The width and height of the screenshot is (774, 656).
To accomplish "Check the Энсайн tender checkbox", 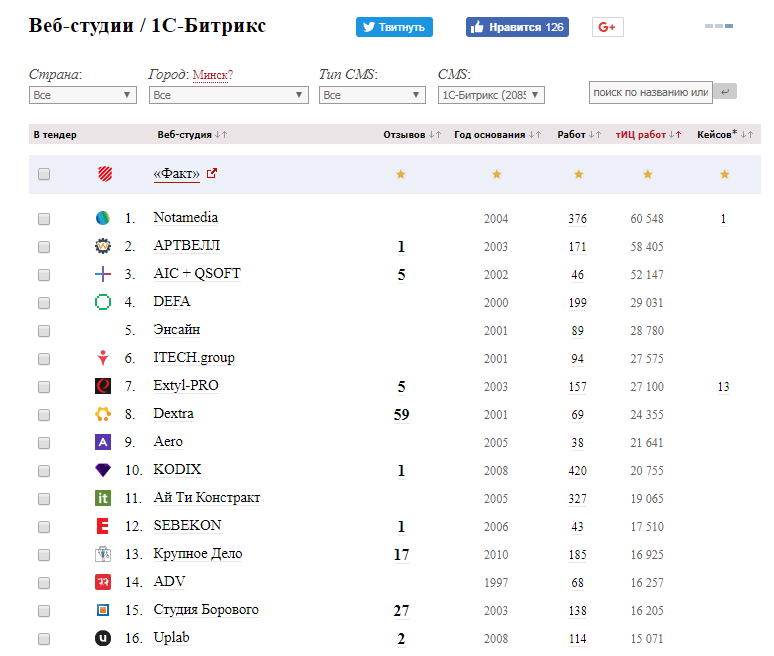I will click(x=44, y=331).
